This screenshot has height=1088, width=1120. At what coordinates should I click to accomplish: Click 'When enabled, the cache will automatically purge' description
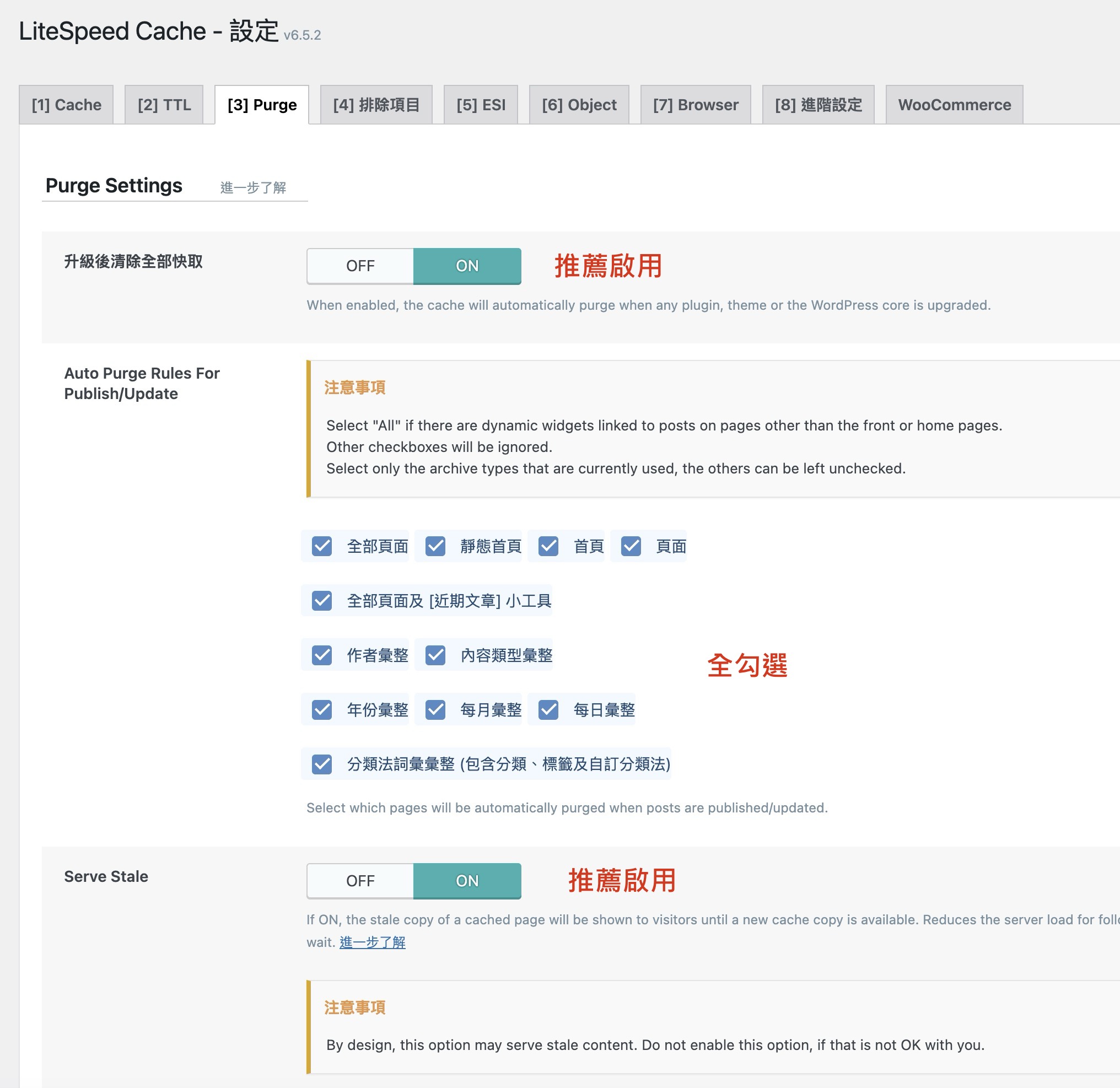tap(649, 305)
